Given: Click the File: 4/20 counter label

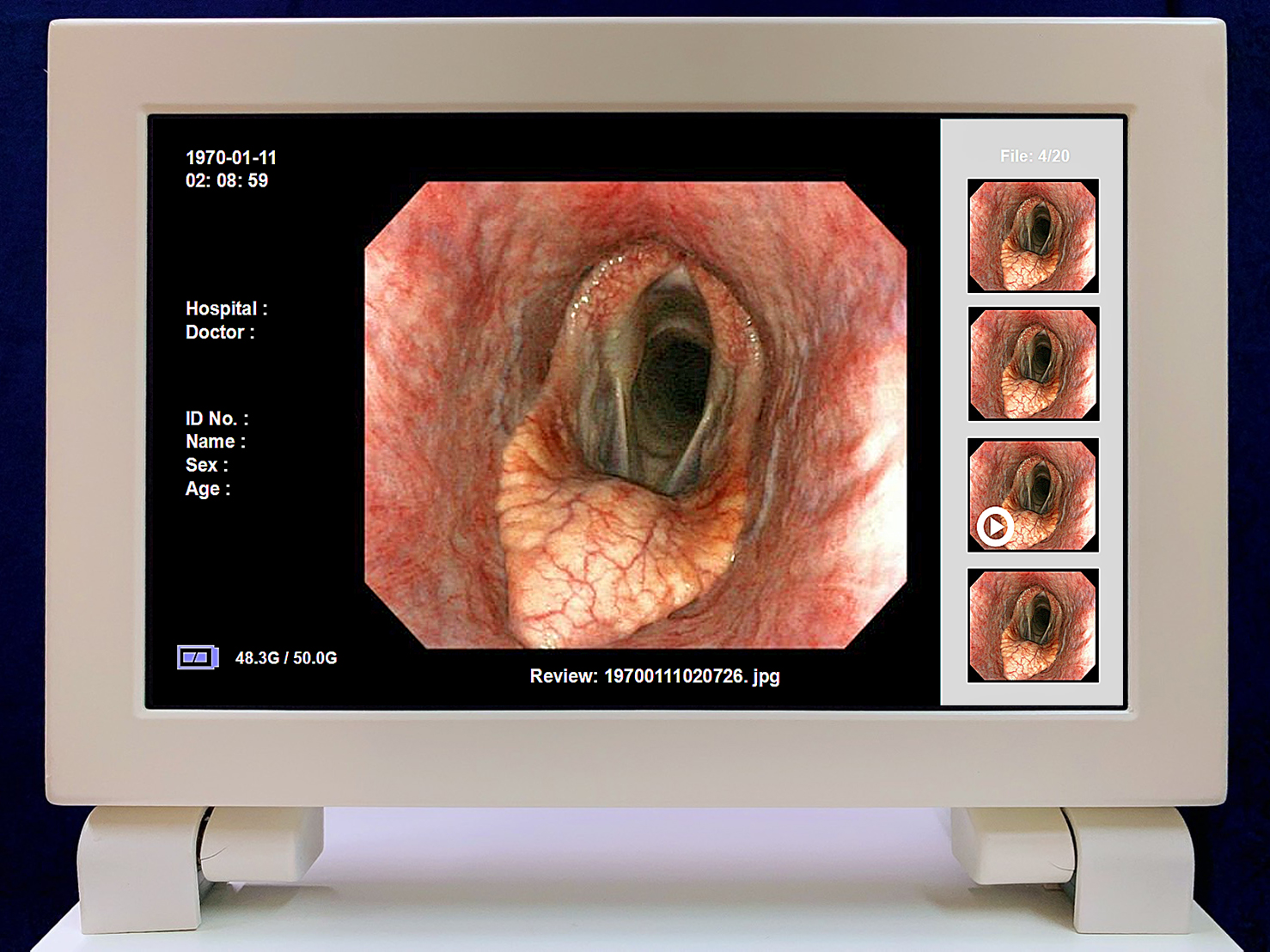Looking at the screenshot, I should pos(1034,156).
